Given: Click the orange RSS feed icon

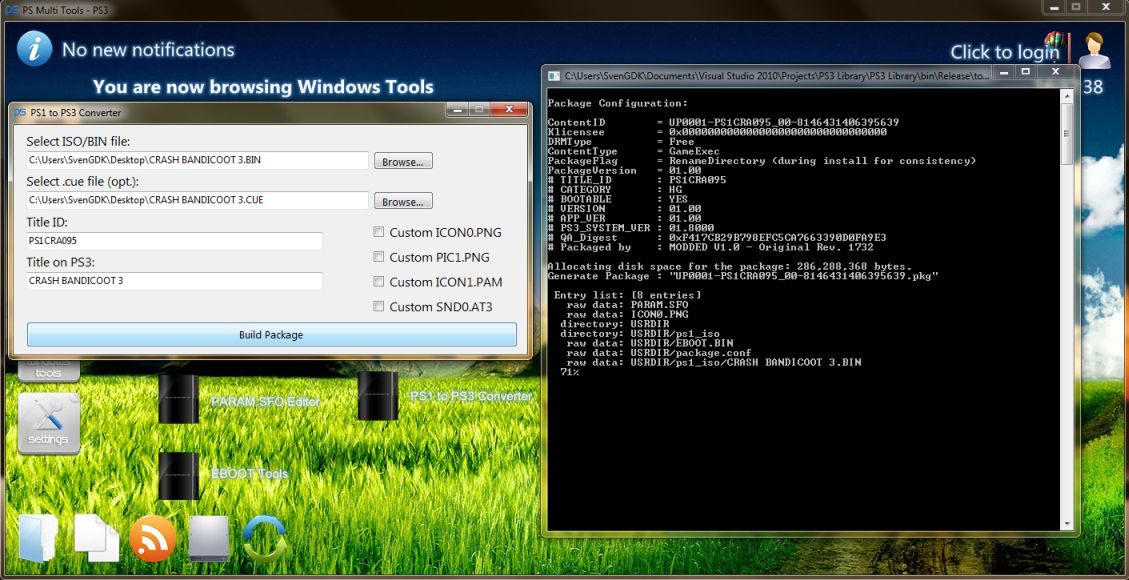Looking at the screenshot, I should pyautogui.click(x=153, y=537).
